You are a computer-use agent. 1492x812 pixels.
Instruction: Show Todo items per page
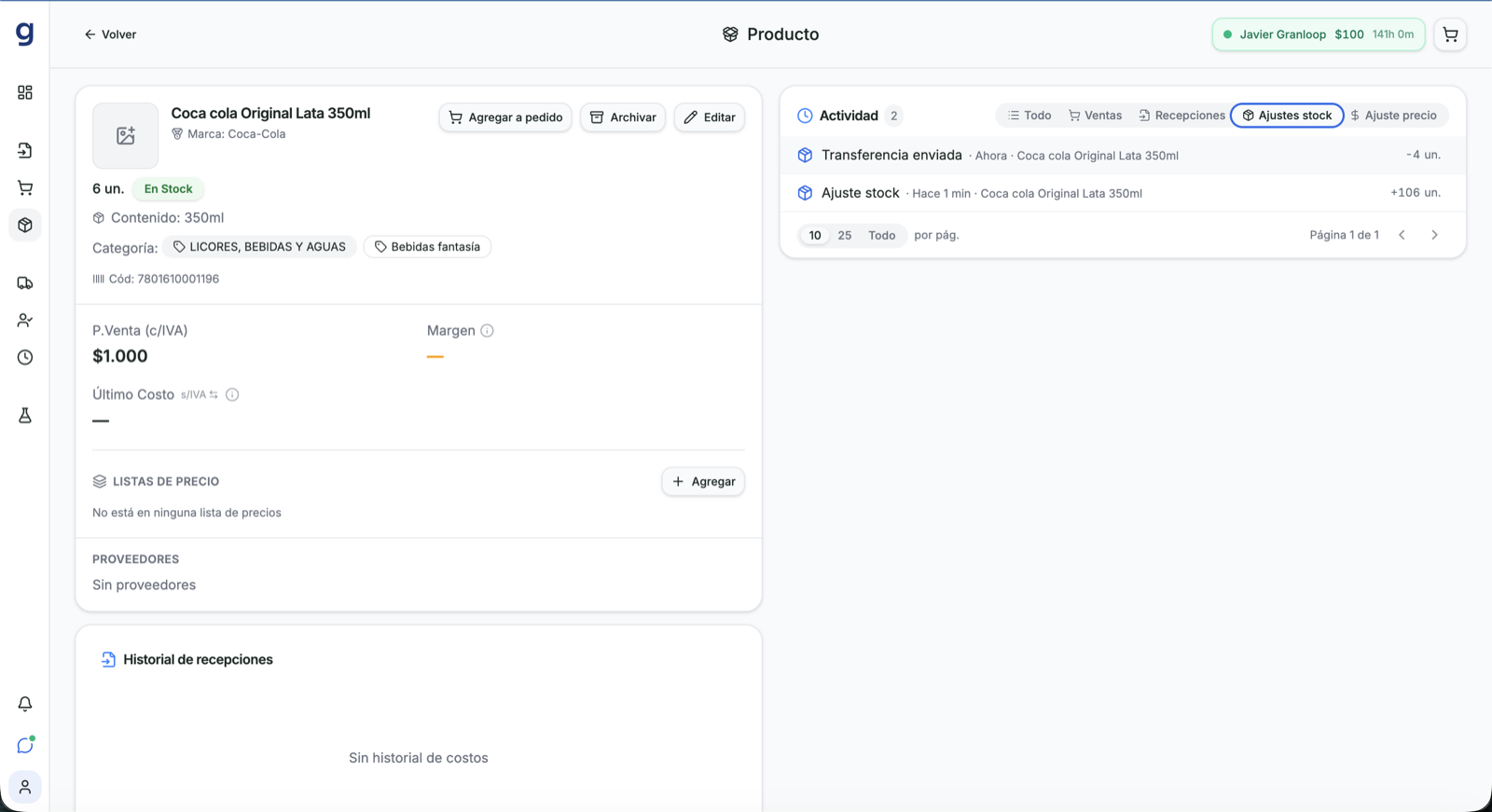click(x=882, y=235)
